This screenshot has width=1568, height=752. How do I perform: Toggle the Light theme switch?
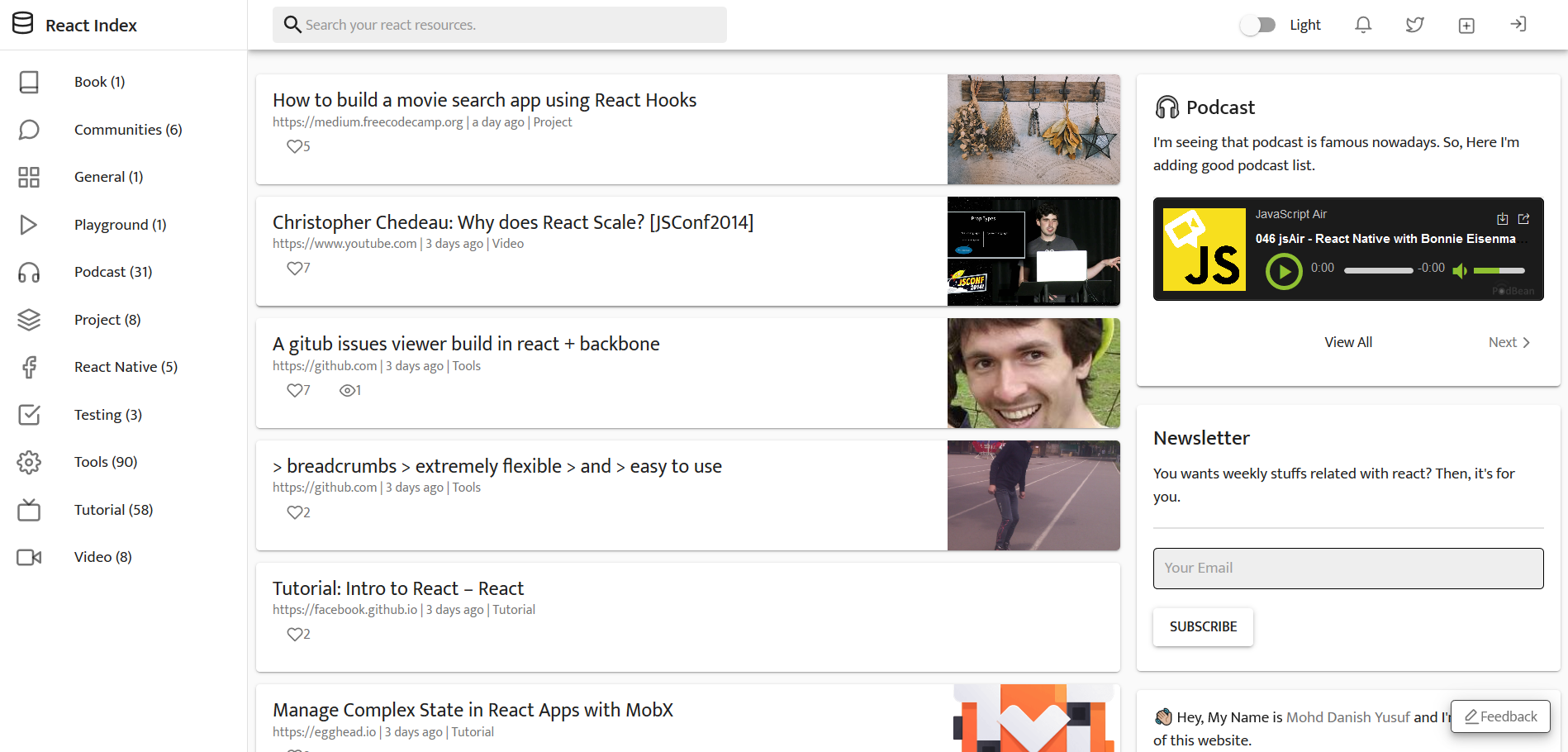click(1257, 25)
